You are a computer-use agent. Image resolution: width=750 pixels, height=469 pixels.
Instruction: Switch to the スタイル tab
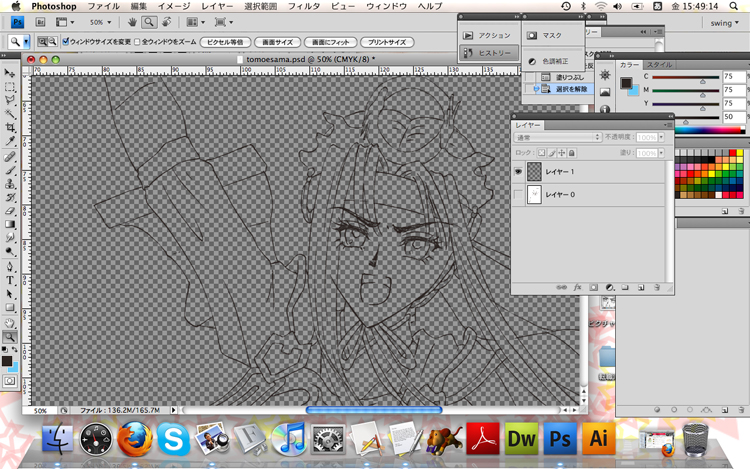pos(660,65)
